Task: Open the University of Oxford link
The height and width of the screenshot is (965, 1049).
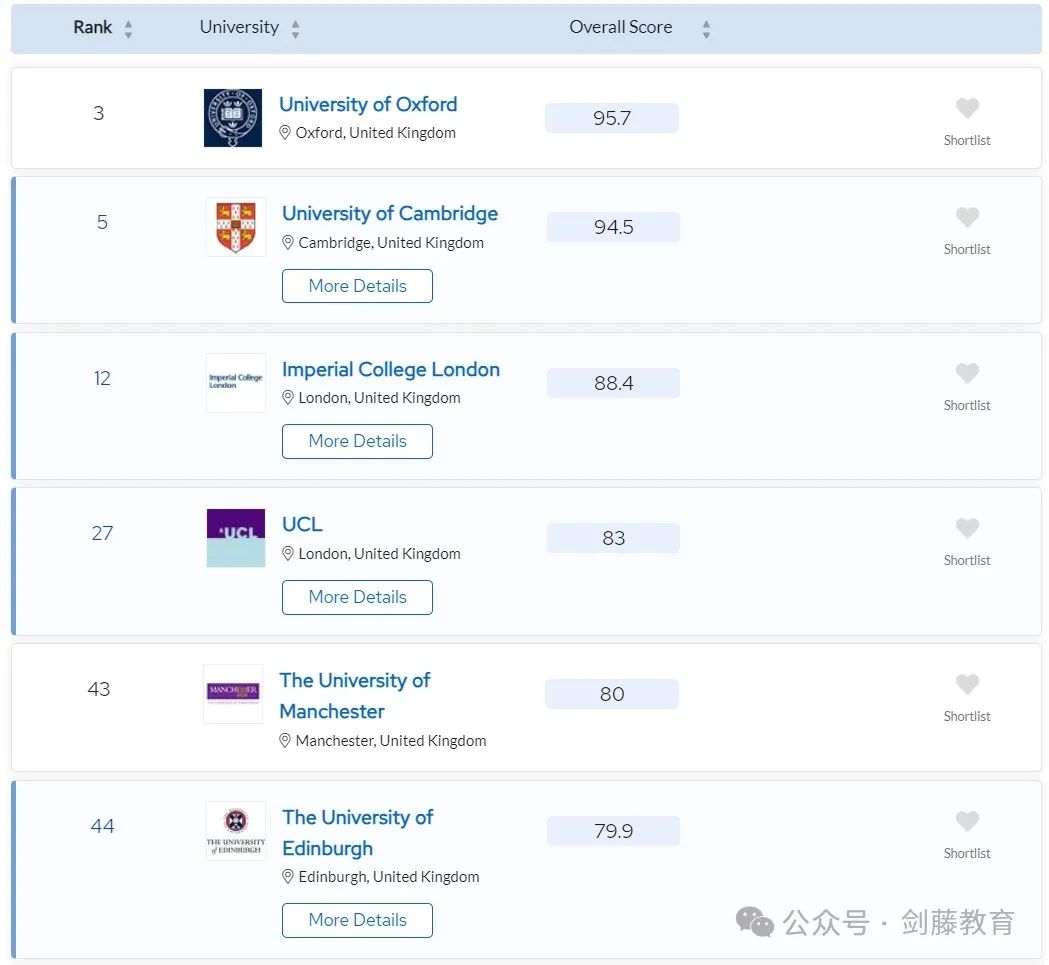Action: (368, 104)
